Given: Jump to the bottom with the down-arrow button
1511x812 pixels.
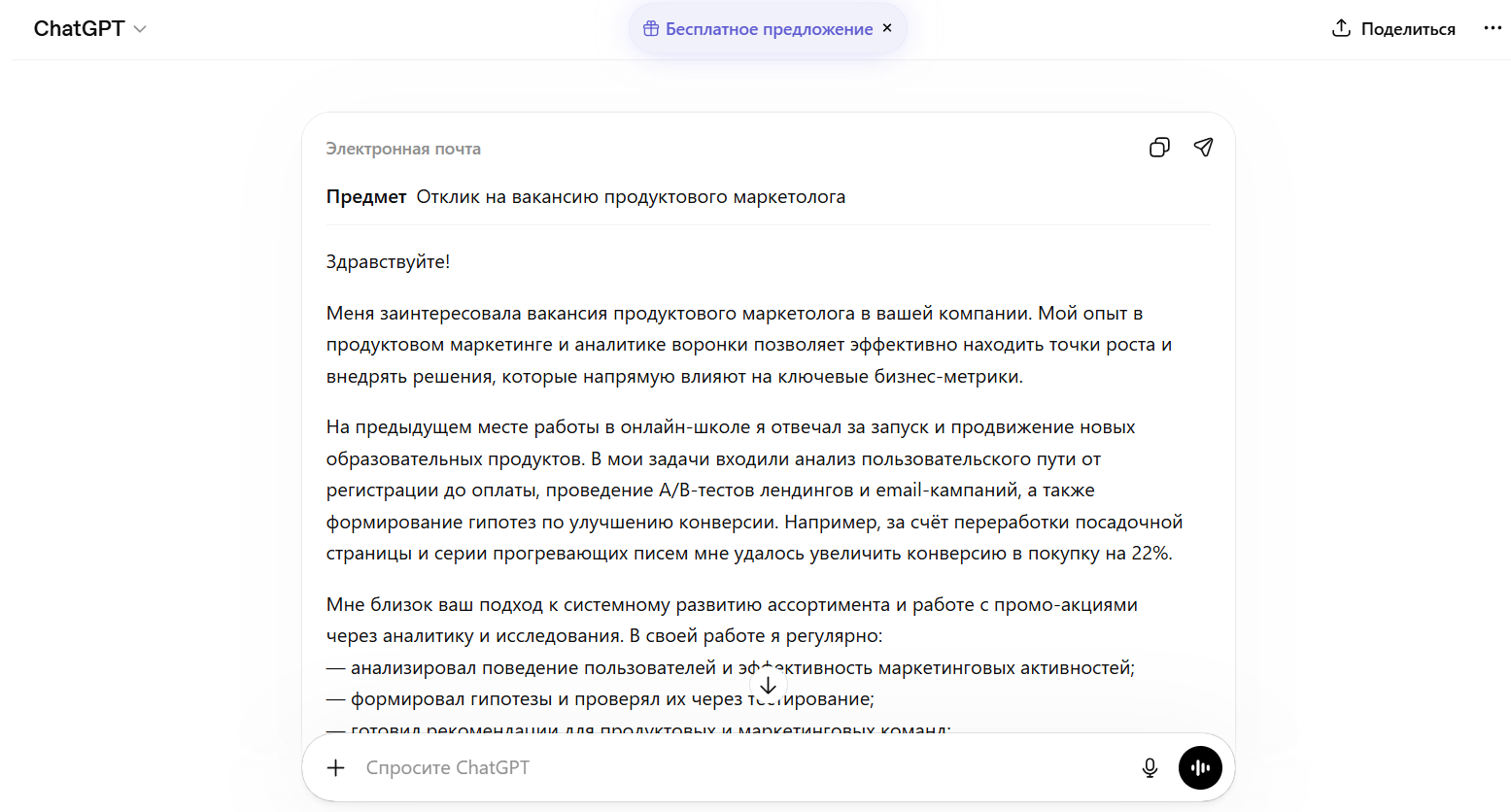Looking at the screenshot, I should (768, 685).
